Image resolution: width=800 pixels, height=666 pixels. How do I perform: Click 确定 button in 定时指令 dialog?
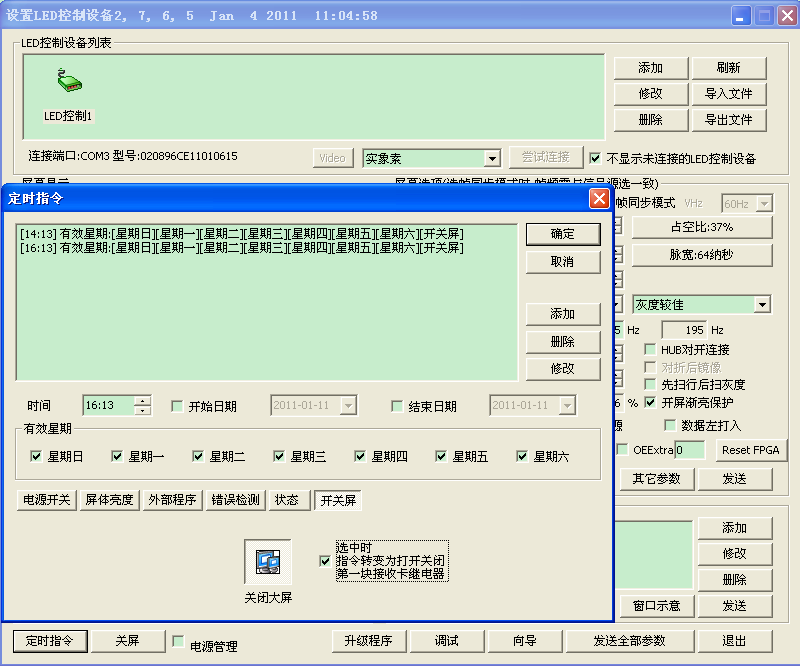click(563, 234)
